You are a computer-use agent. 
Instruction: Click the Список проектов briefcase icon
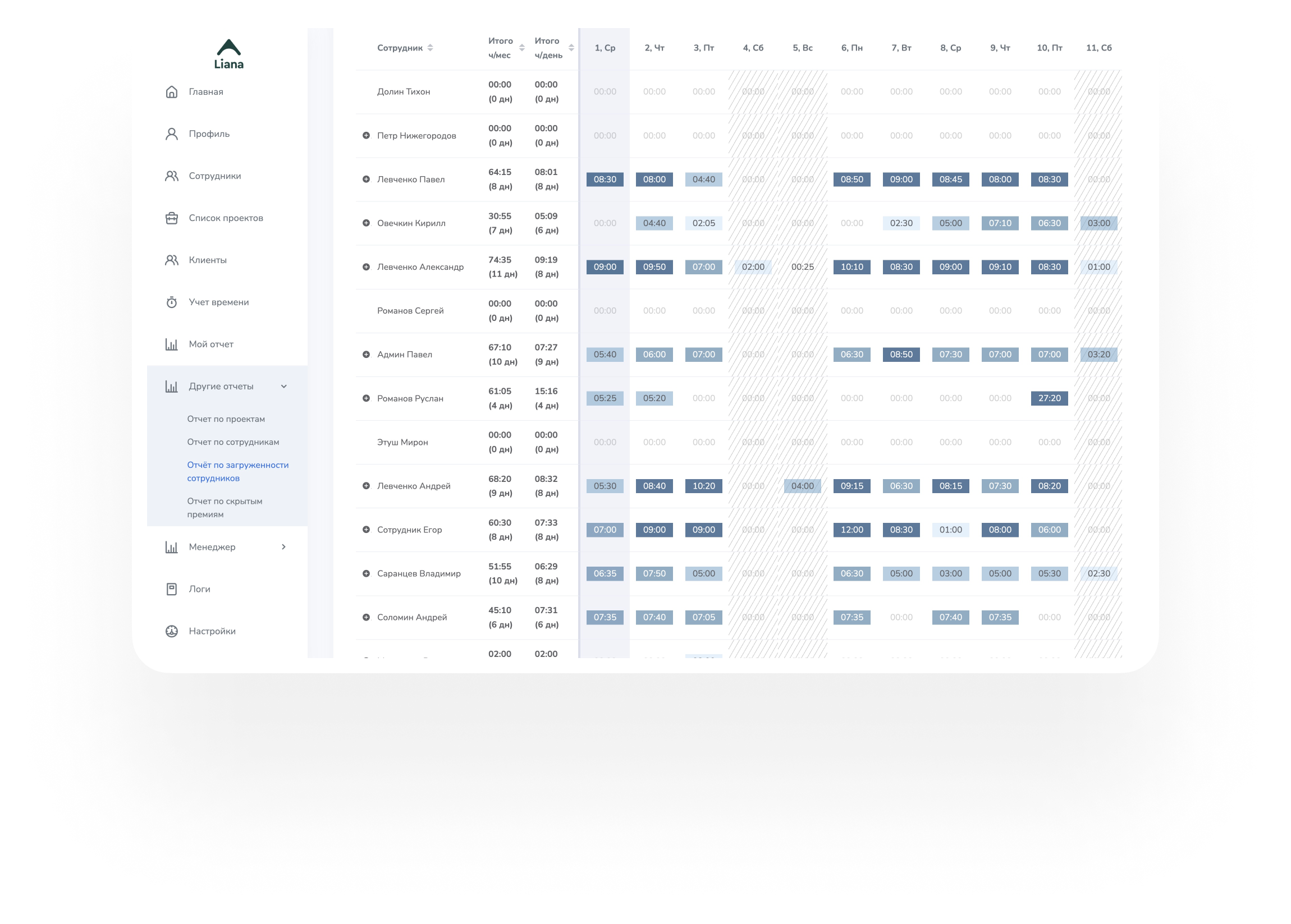click(x=171, y=218)
